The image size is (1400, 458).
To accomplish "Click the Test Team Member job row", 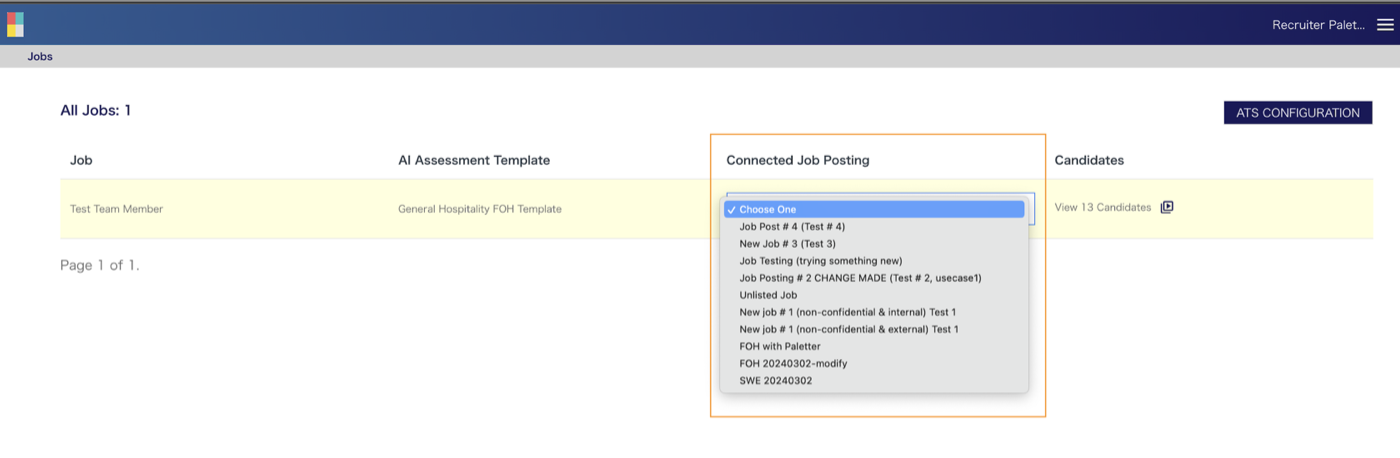I will pyautogui.click(x=116, y=209).
